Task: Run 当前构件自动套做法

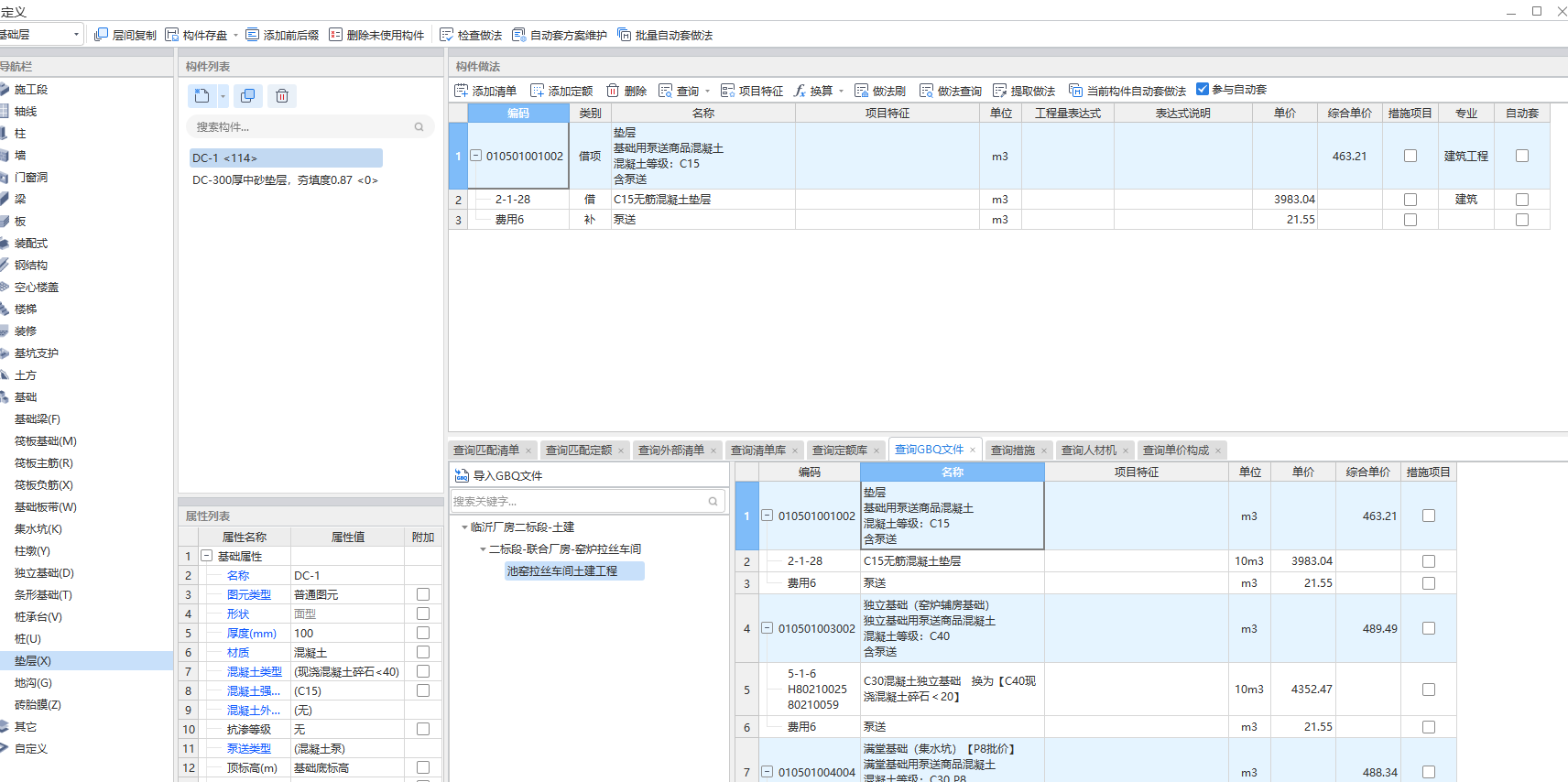Action: point(1127,91)
